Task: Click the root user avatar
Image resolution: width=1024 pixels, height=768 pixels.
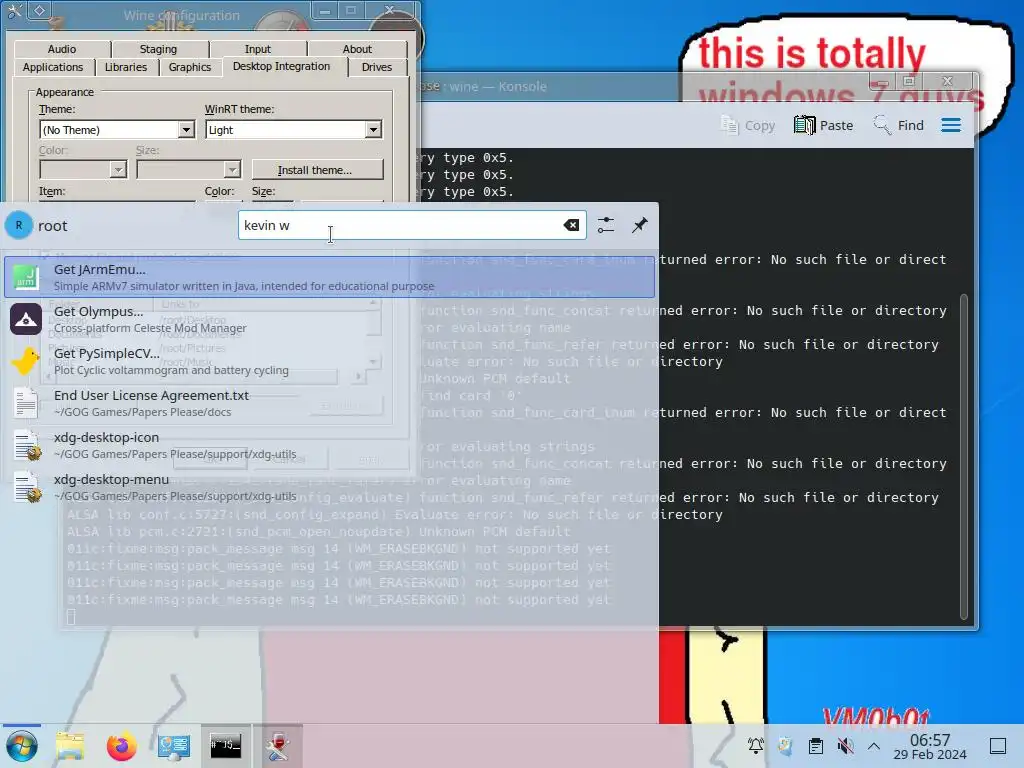Action: point(19,225)
